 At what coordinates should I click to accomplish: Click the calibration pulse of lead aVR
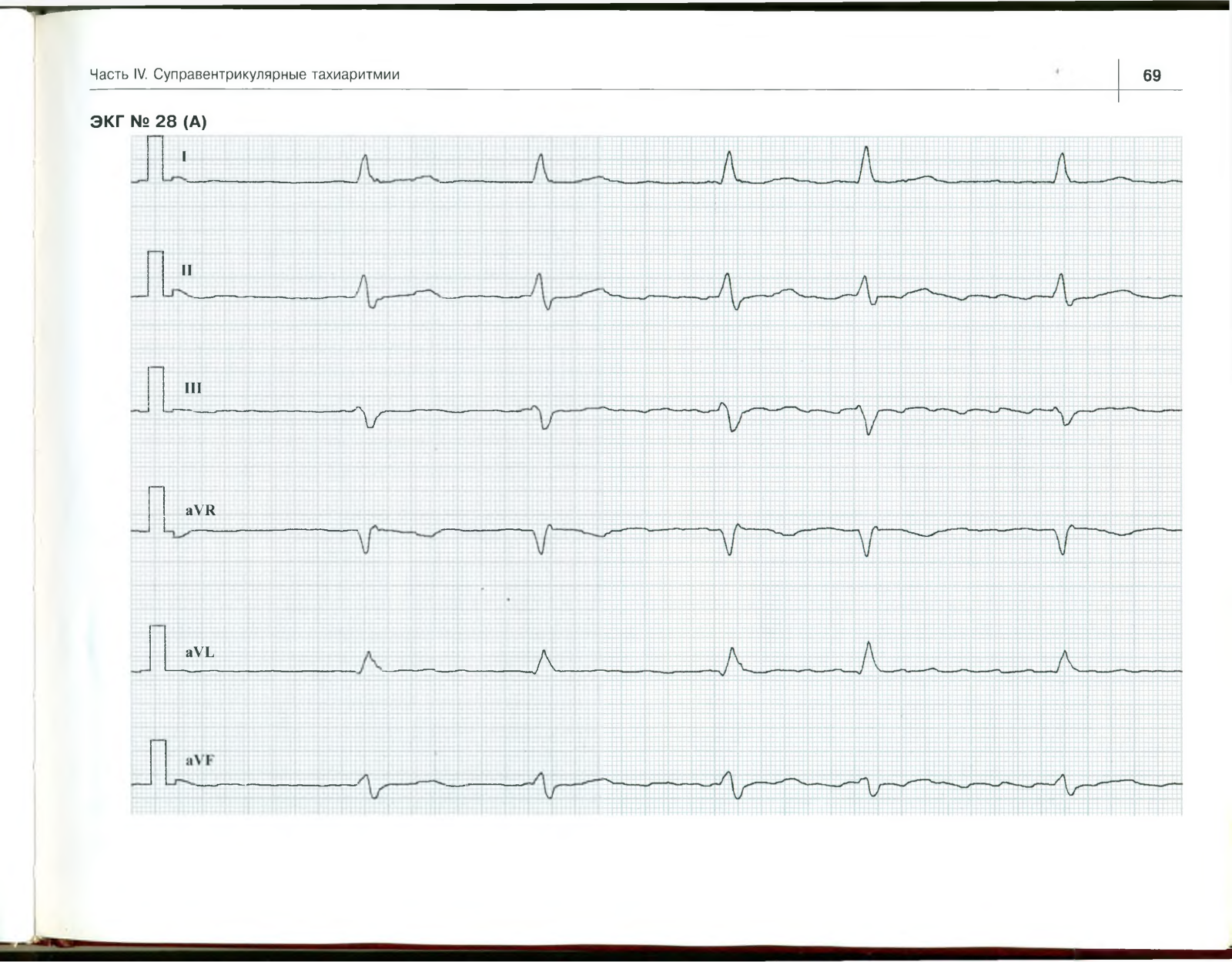click(x=156, y=510)
